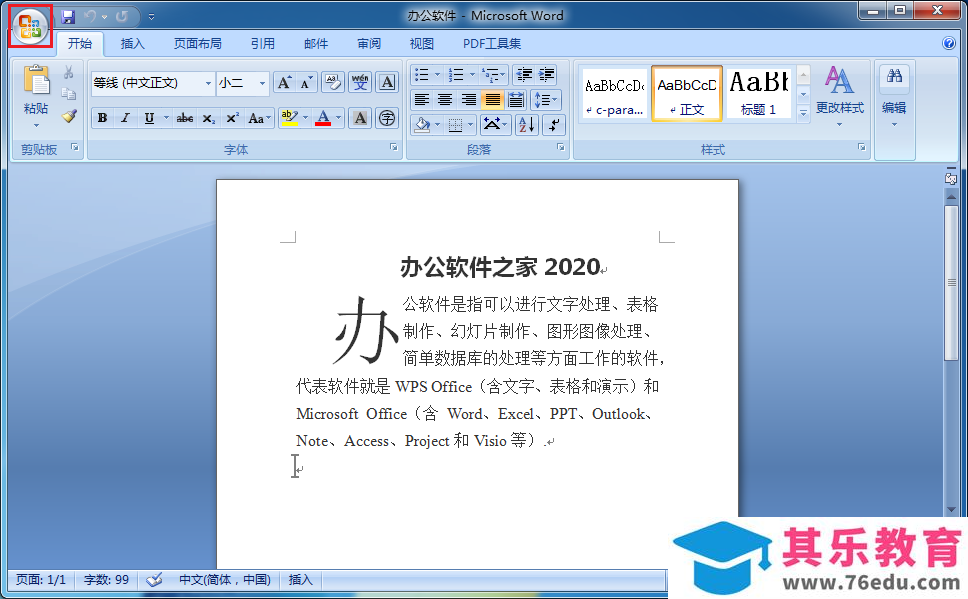Increase the paragraph indent
The width and height of the screenshot is (968, 599).
[x=547, y=75]
